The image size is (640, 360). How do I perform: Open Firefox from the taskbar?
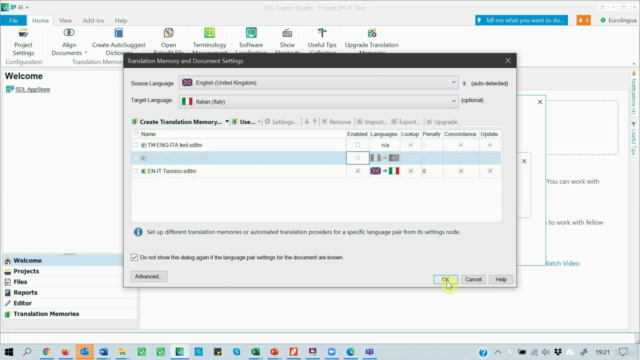(x=65, y=351)
